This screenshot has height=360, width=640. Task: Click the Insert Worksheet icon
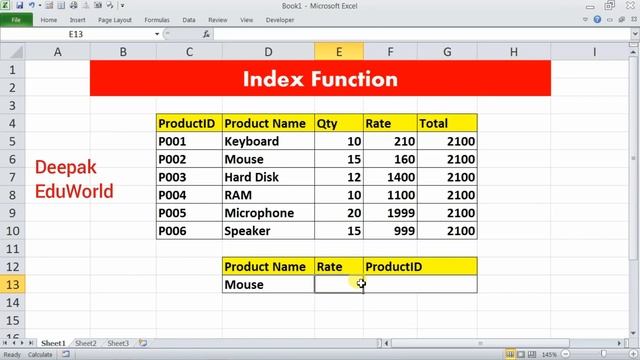[143, 343]
